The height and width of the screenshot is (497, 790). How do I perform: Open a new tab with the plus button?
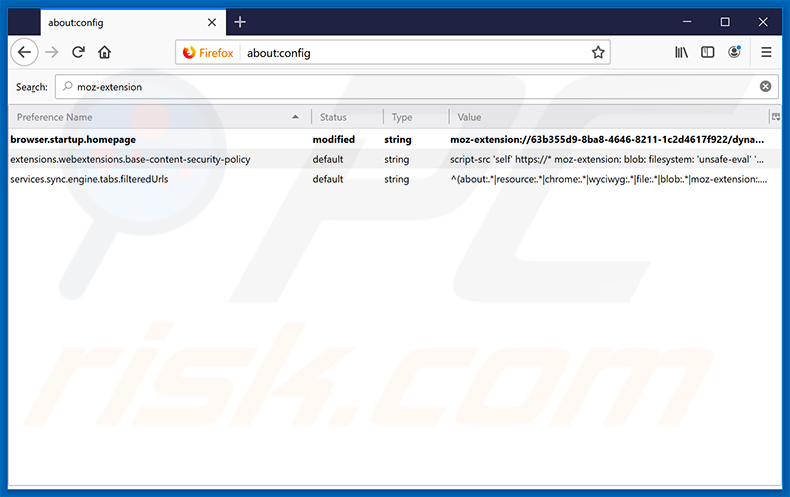240,22
